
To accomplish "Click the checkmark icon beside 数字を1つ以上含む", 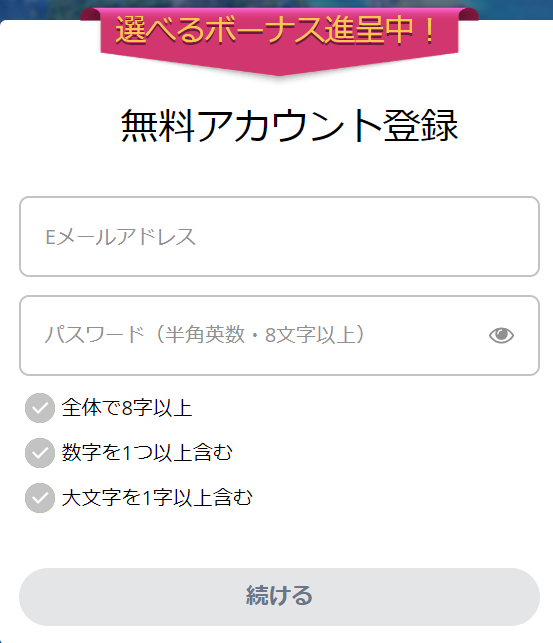I will click(x=40, y=453).
